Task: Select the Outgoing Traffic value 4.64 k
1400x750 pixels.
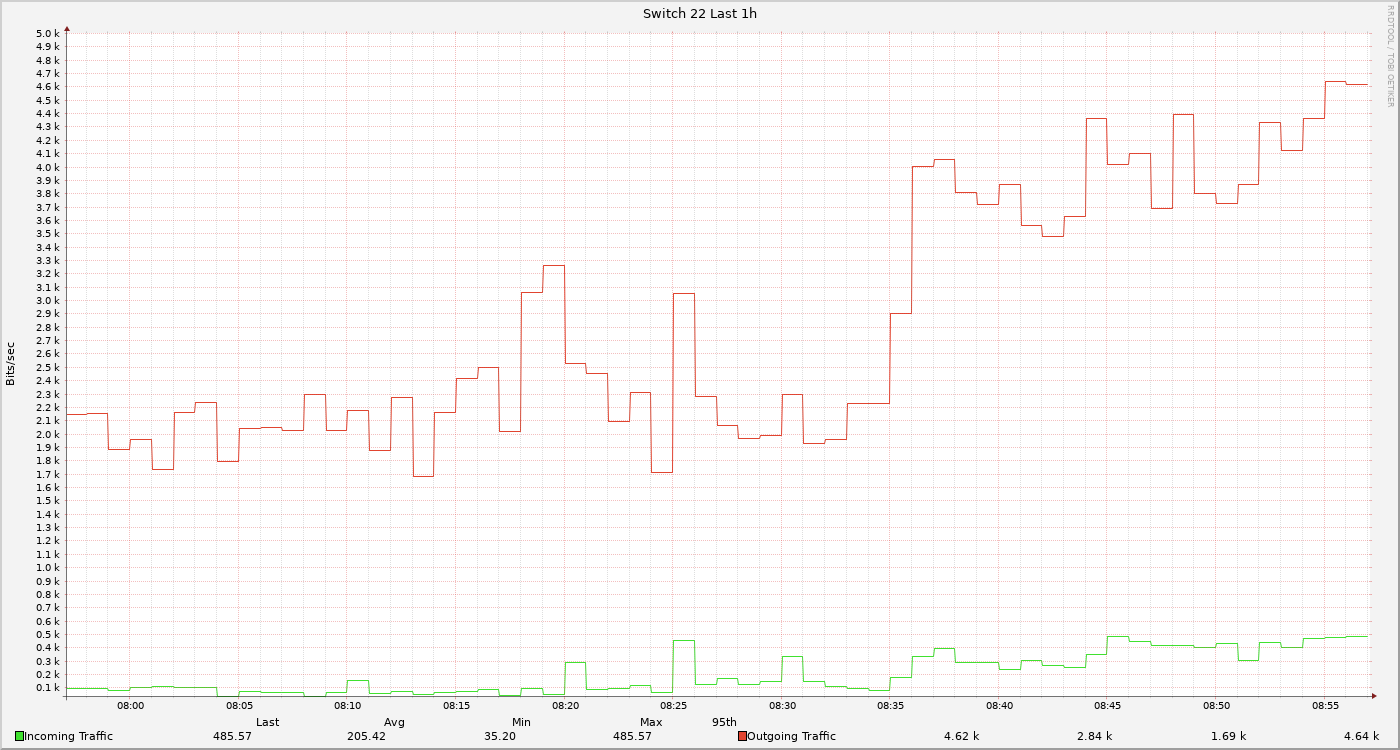Action: [1361, 737]
